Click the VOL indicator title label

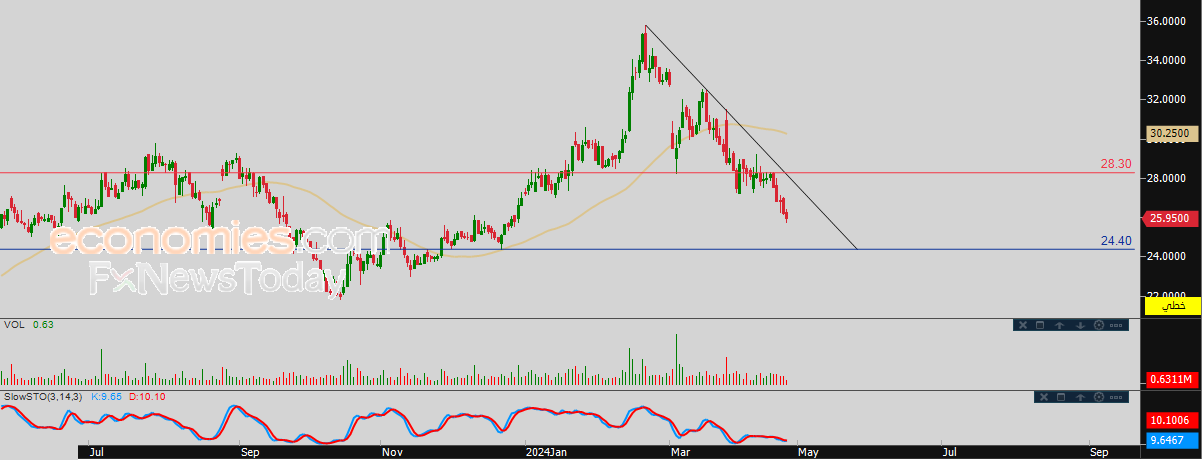[15, 325]
